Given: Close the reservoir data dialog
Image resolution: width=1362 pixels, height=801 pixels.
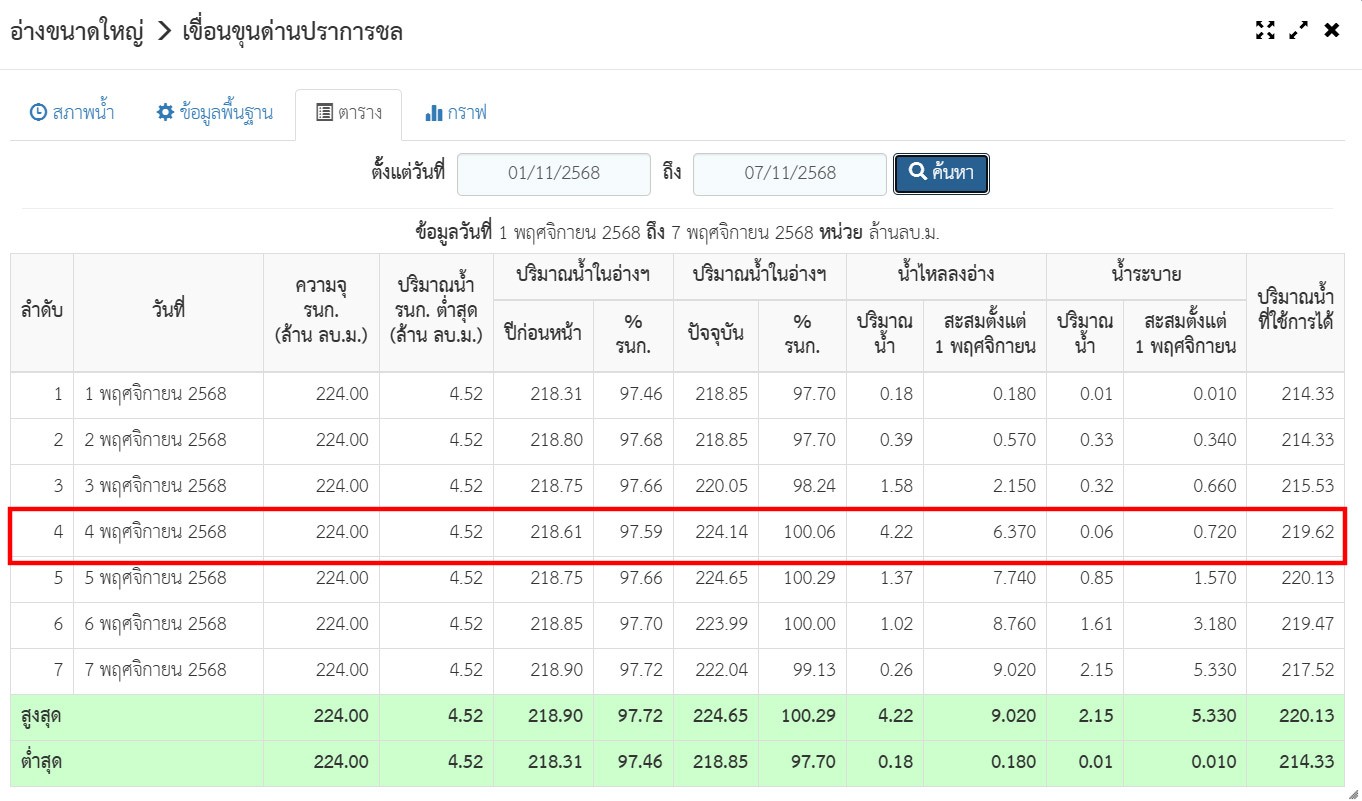Looking at the screenshot, I should tap(1331, 30).
